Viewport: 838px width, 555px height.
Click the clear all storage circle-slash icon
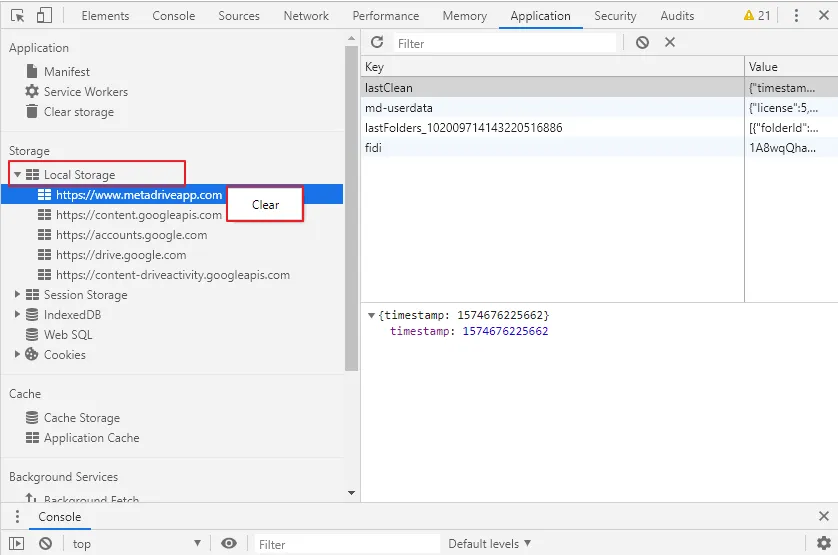click(642, 42)
